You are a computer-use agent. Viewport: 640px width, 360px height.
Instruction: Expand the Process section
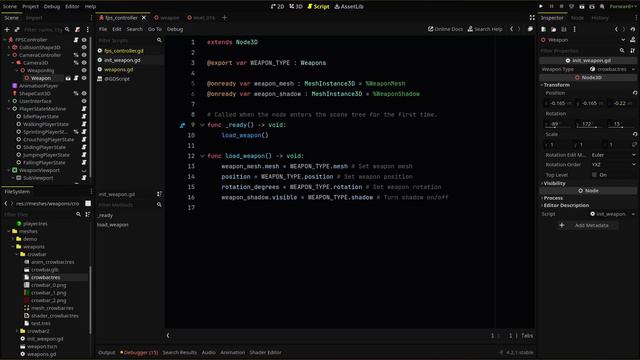coord(552,198)
